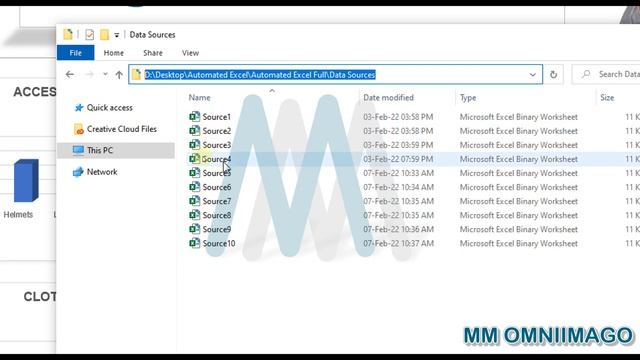Click the Excel icon beside Source2
The image size is (640, 360).
click(194, 131)
